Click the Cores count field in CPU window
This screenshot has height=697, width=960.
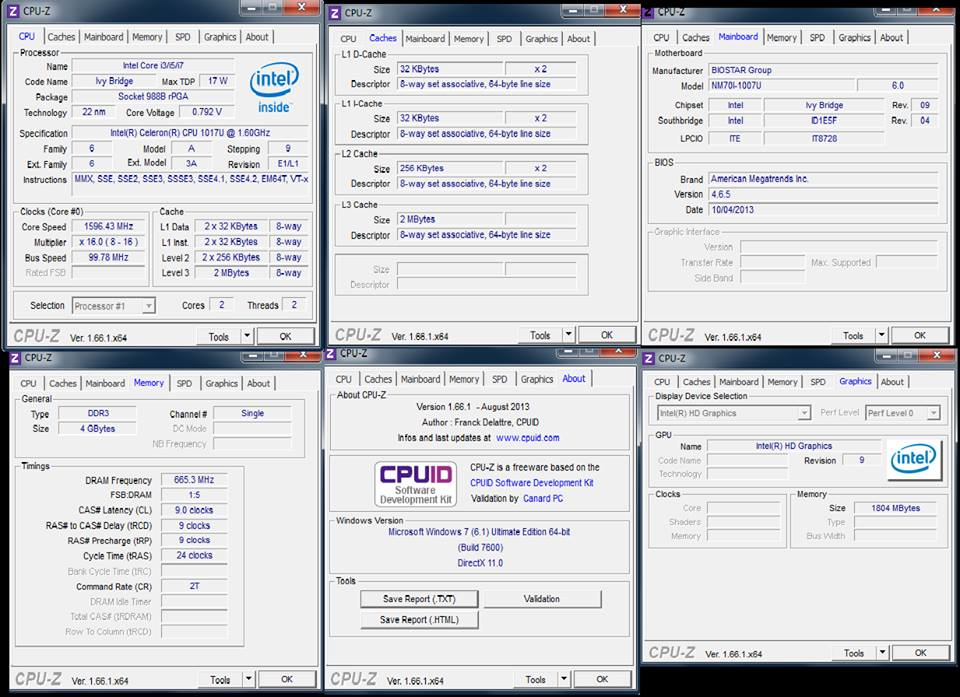221,305
